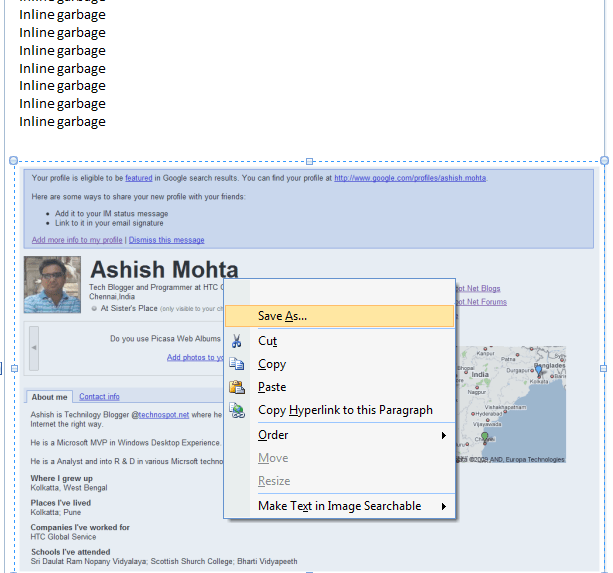Click the greyed-out Move entry
The width and height of the screenshot is (613, 573).
[339, 458]
